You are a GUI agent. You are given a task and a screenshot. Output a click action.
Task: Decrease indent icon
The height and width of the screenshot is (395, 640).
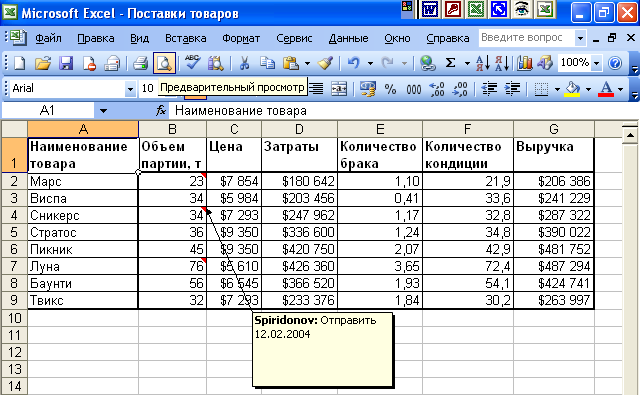(x=489, y=89)
